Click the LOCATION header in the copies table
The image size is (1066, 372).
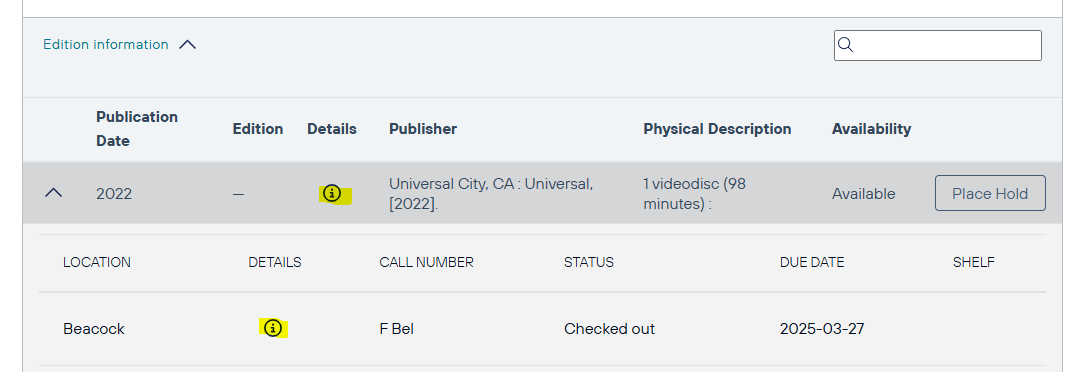tap(97, 263)
